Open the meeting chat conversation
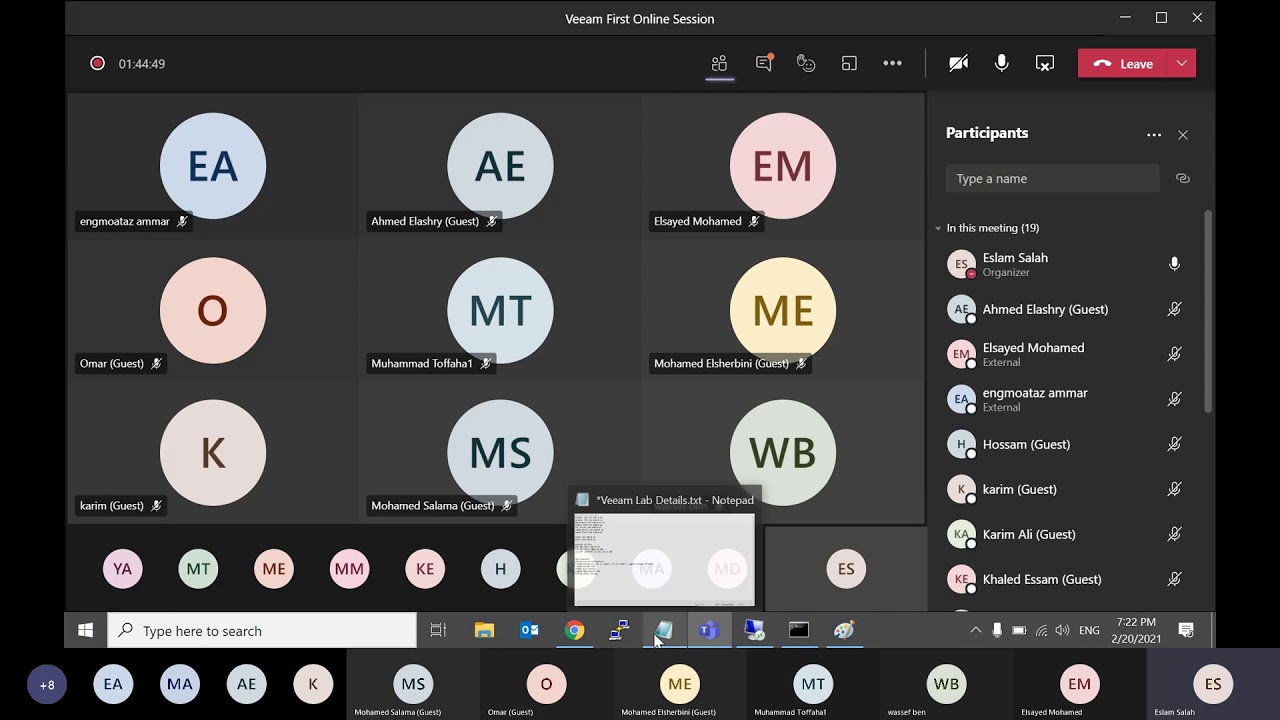Image resolution: width=1280 pixels, height=720 pixels. (x=764, y=63)
